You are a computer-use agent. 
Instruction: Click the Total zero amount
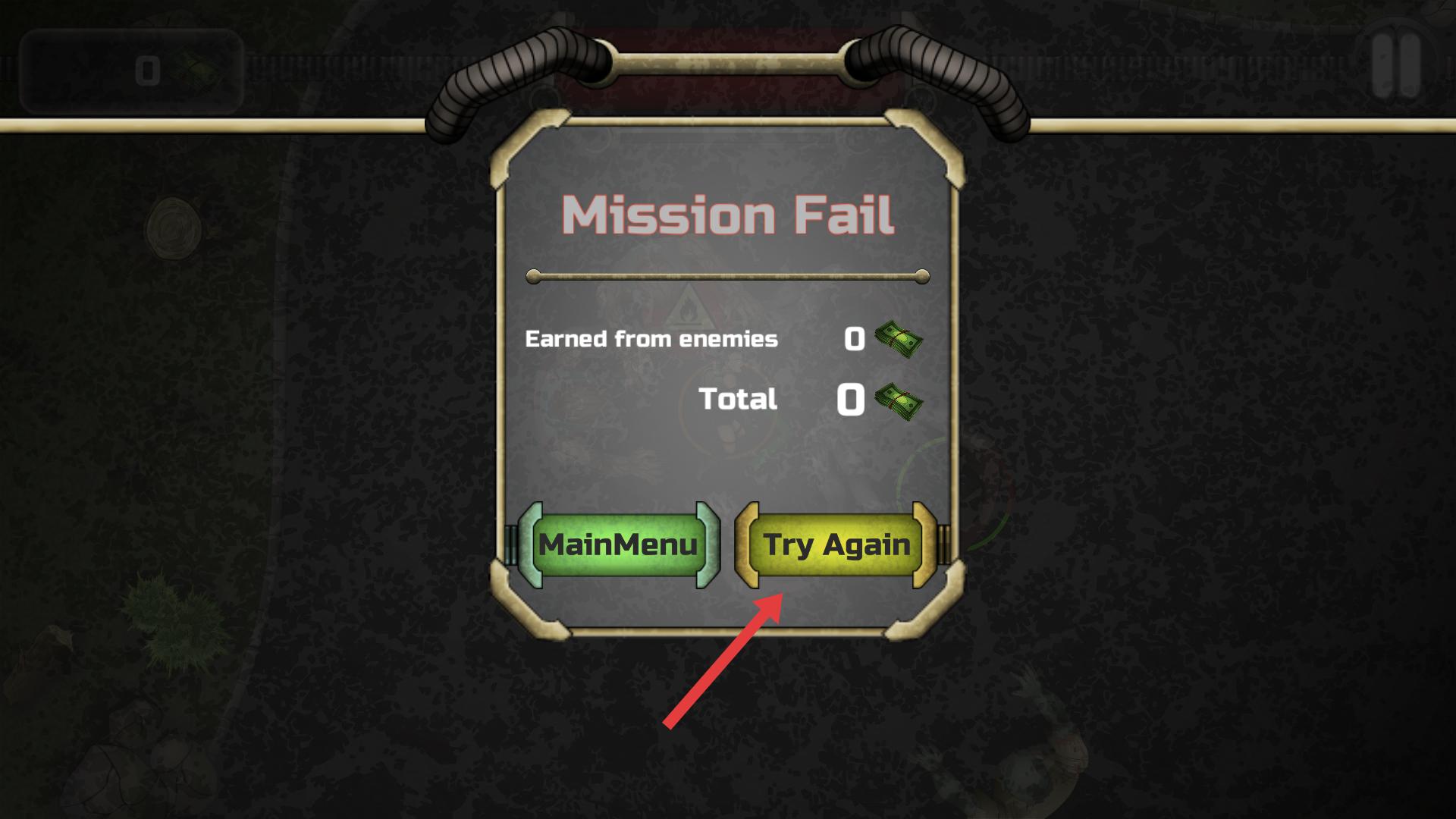[851, 400]
